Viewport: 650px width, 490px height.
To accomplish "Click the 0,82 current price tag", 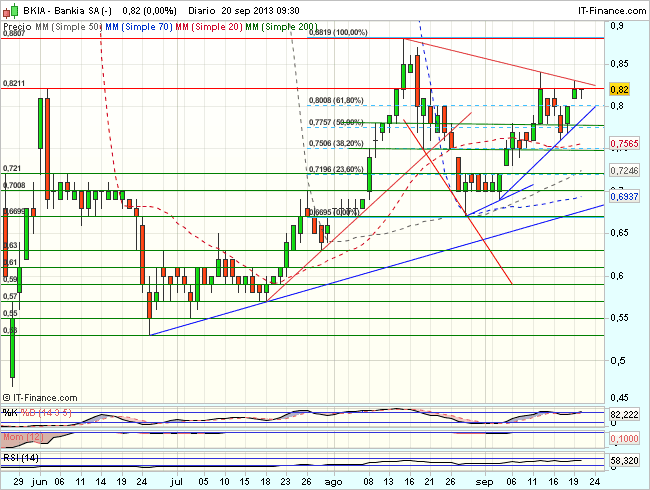I will (623, 88).
